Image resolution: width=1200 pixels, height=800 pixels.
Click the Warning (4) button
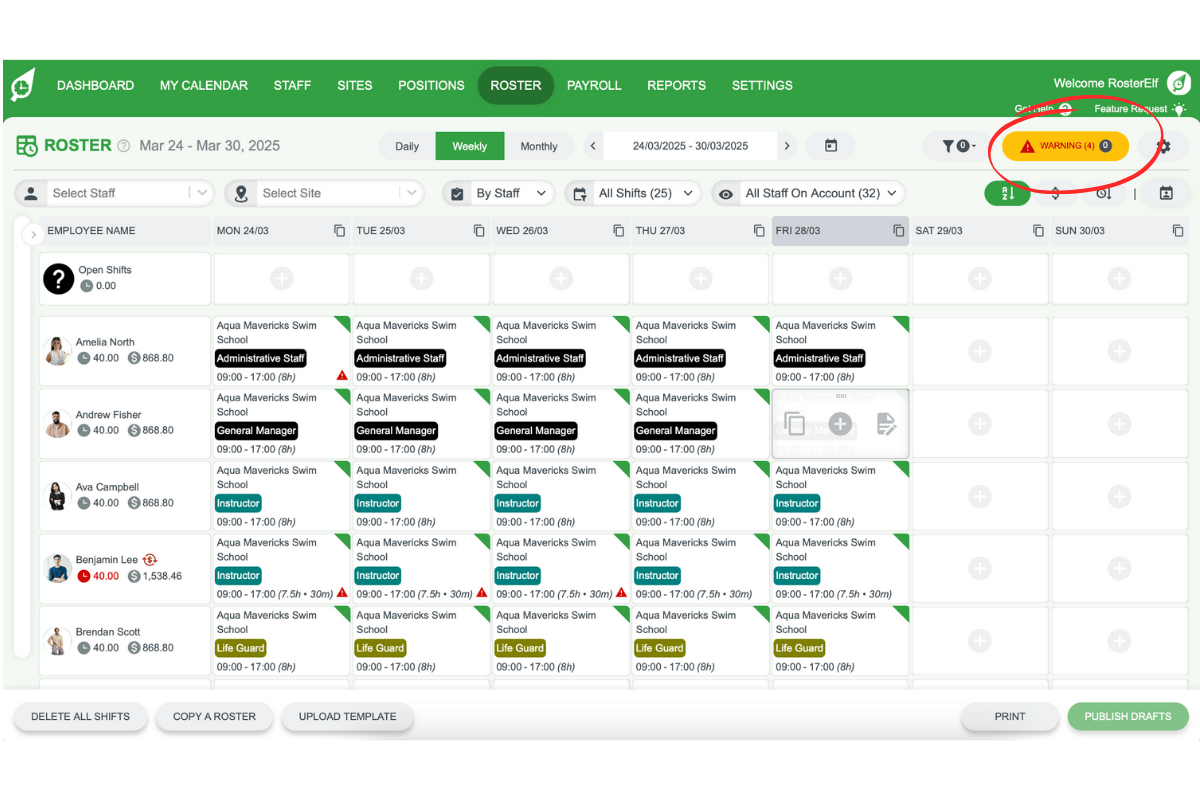pos(1065,146)
